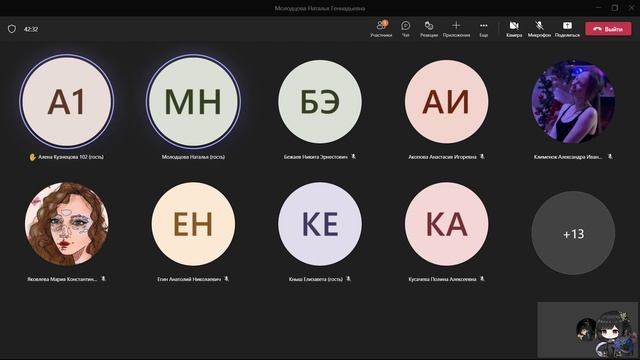Show the +13 additional participants
Image resolution: width=640 pixels, height=360 pixels.
coord(573,233)
